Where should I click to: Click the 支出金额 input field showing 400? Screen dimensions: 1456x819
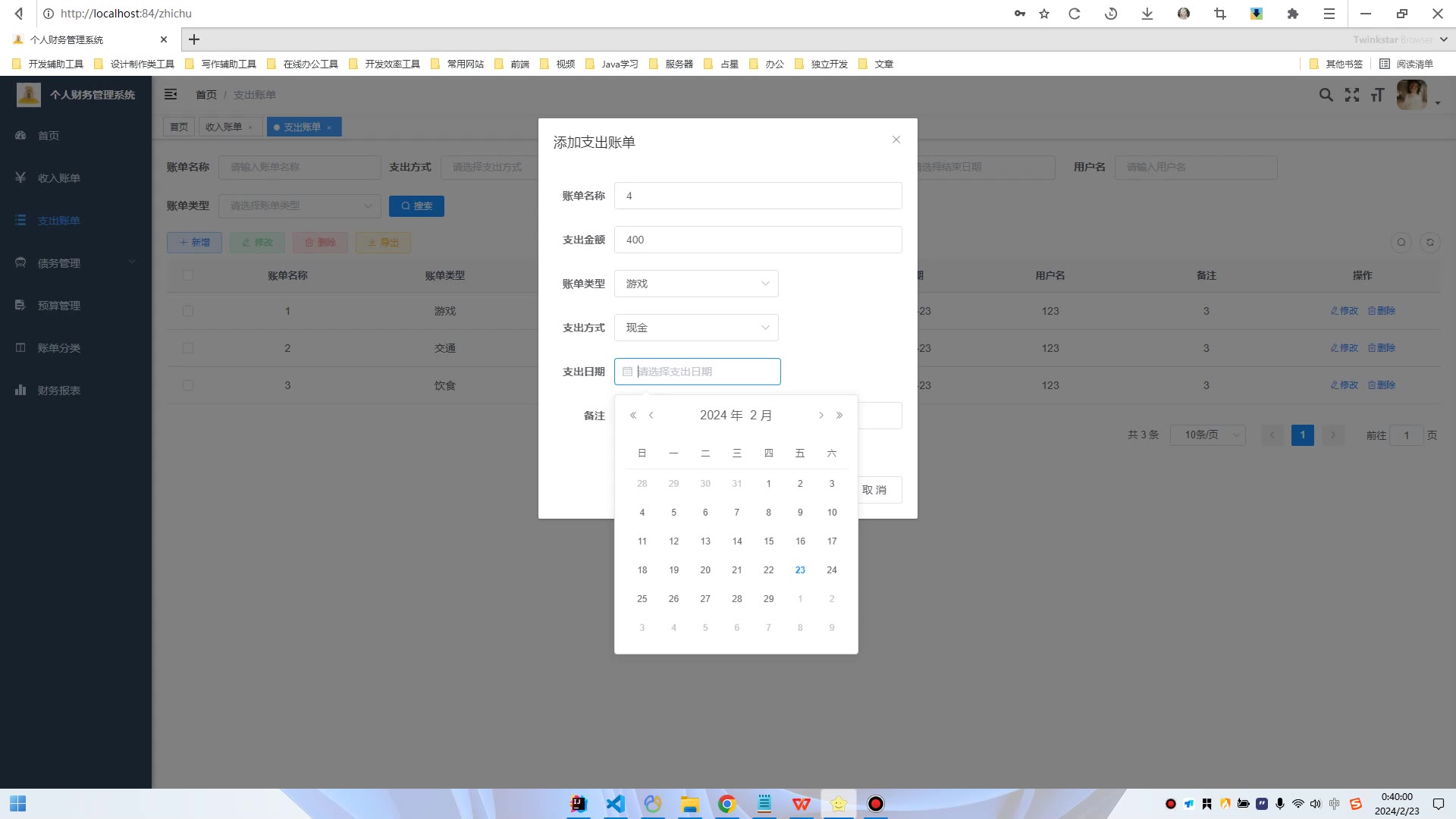[x=758, y=240]
